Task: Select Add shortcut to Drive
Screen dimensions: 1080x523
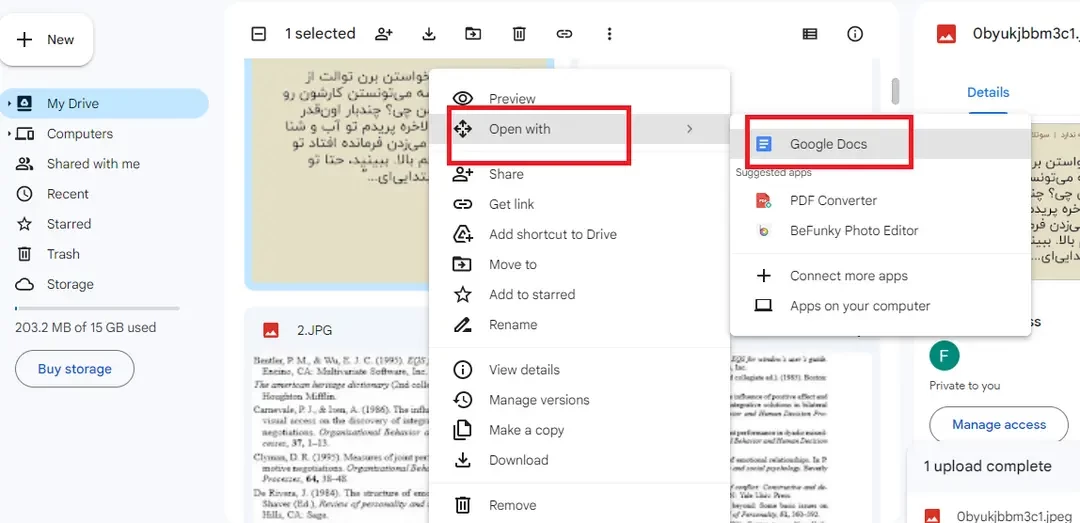Action: pos(579,234)
